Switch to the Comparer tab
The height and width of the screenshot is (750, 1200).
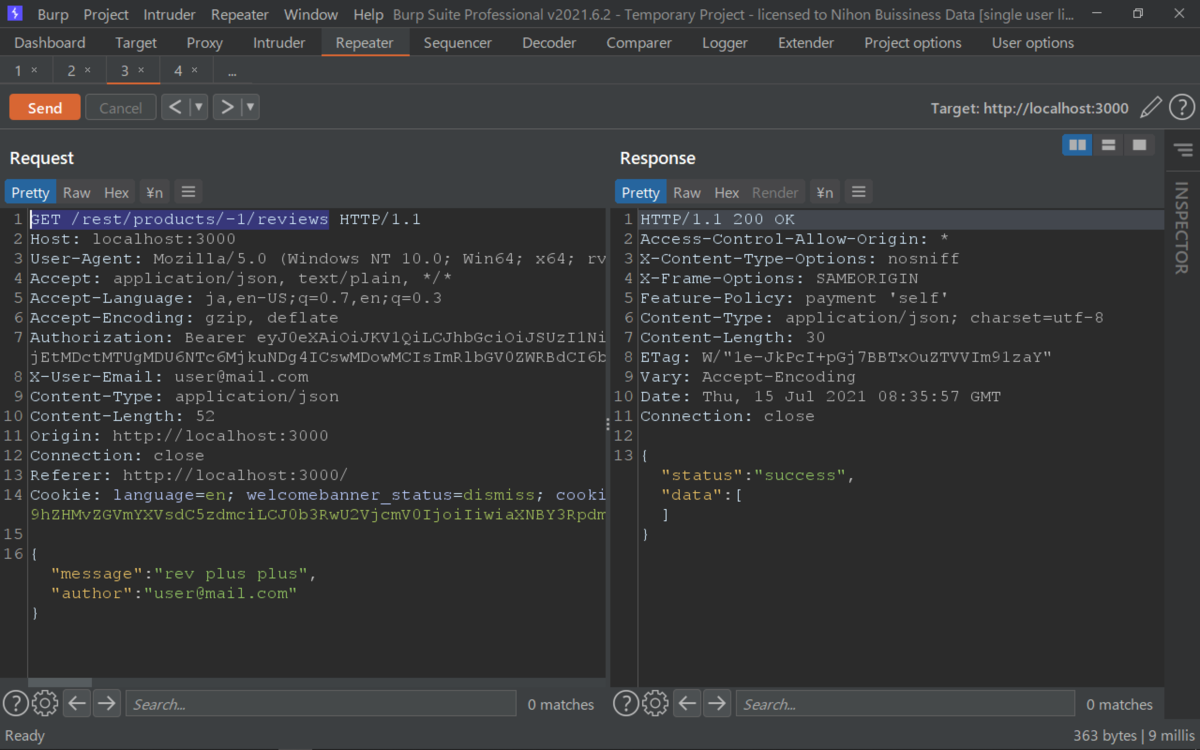click(639, 43)
